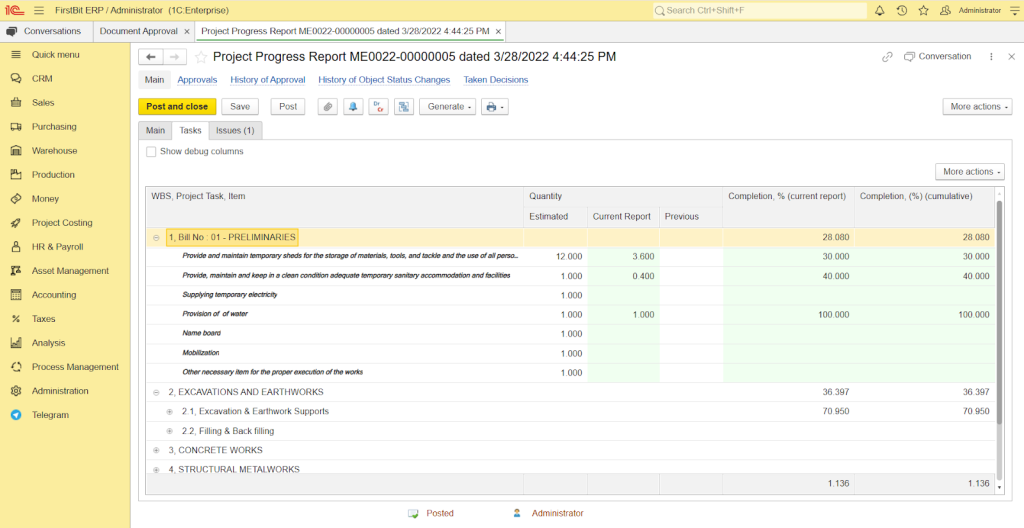Open History of Object Status Changes
The height and width of the screenshot is (528, 1024).
pos(384,80)
